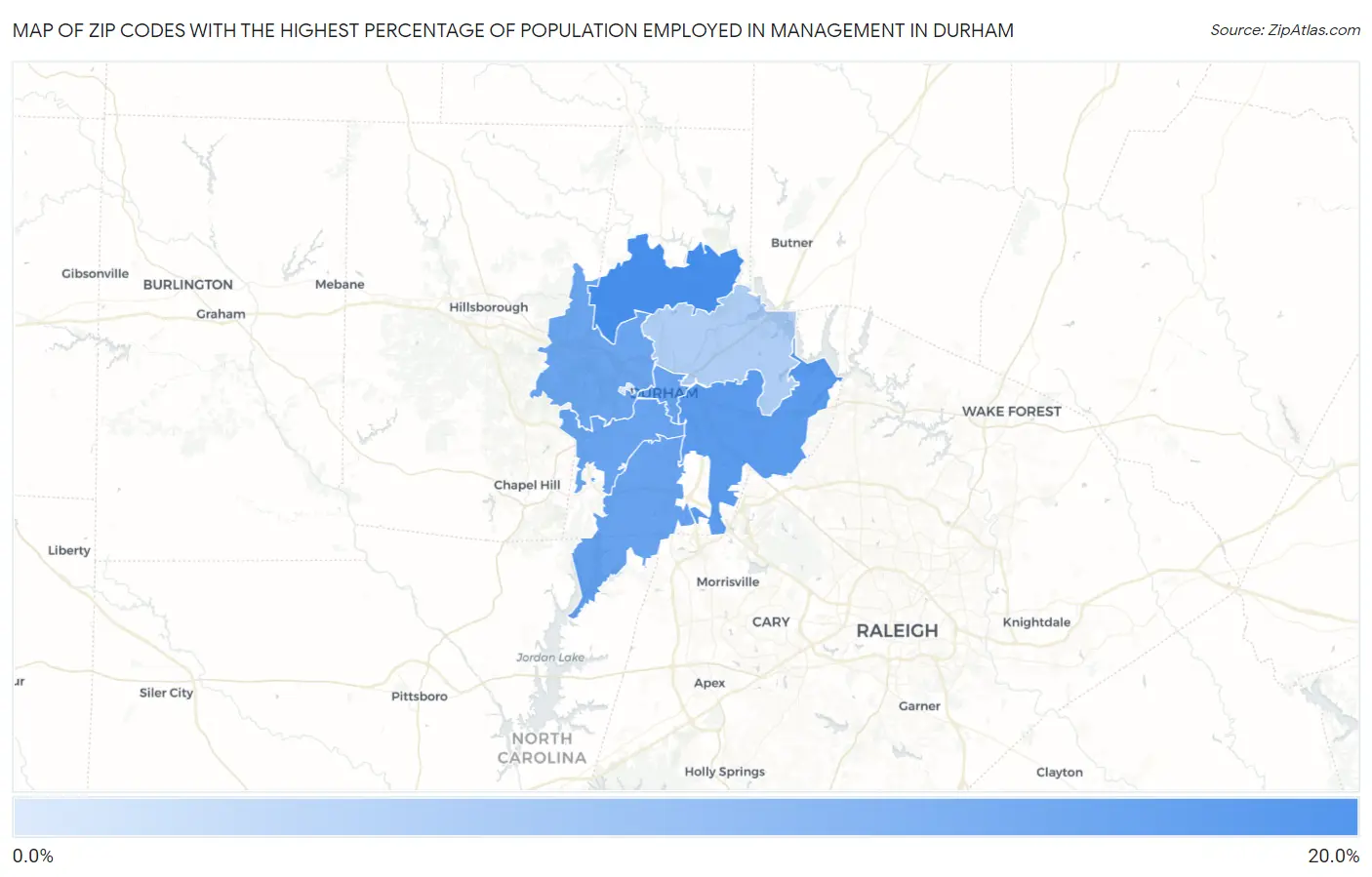Click the BURLINGTON map label
Screen dimensions: 1372x877
pos(188,285)
